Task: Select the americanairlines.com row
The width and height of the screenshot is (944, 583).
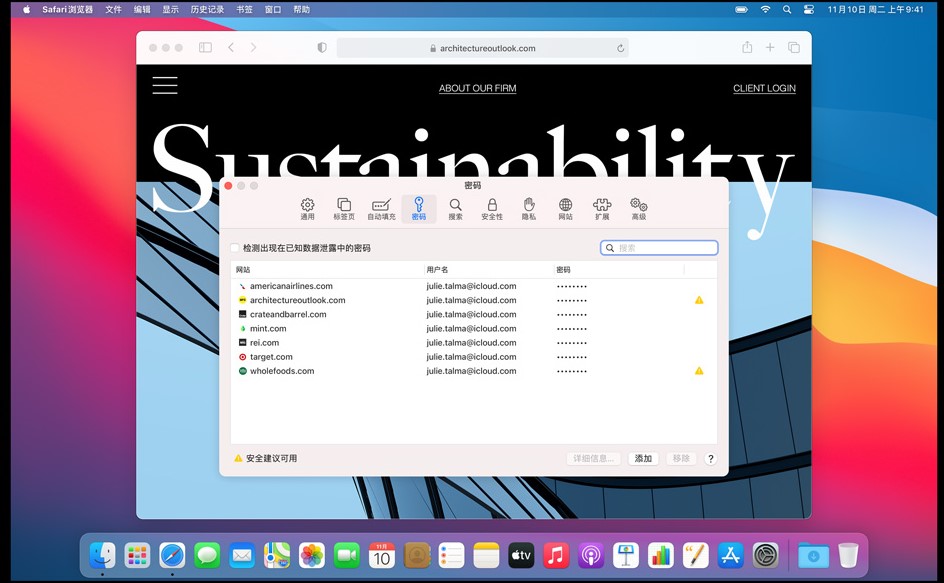Action: (x=473, y=286)
